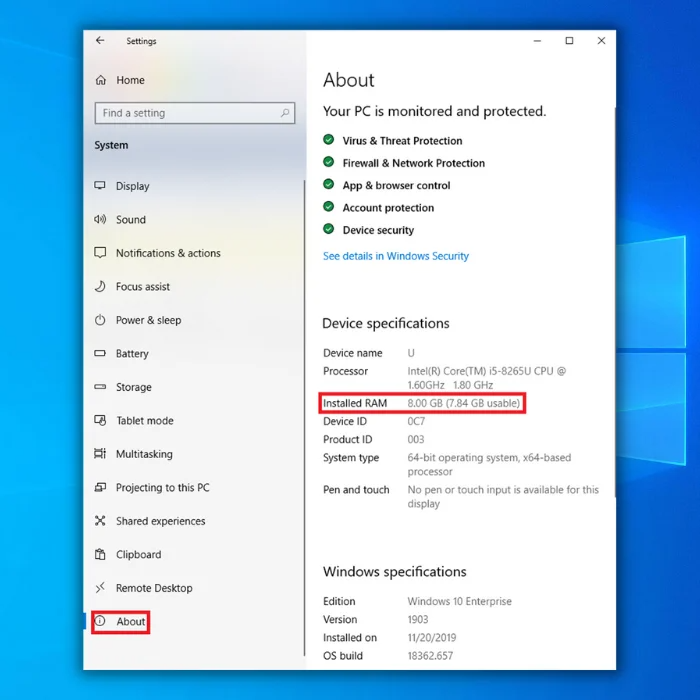Select the Sound speaker icon
This screenshot has height=700, width=700.
click(x=100, y=219)
